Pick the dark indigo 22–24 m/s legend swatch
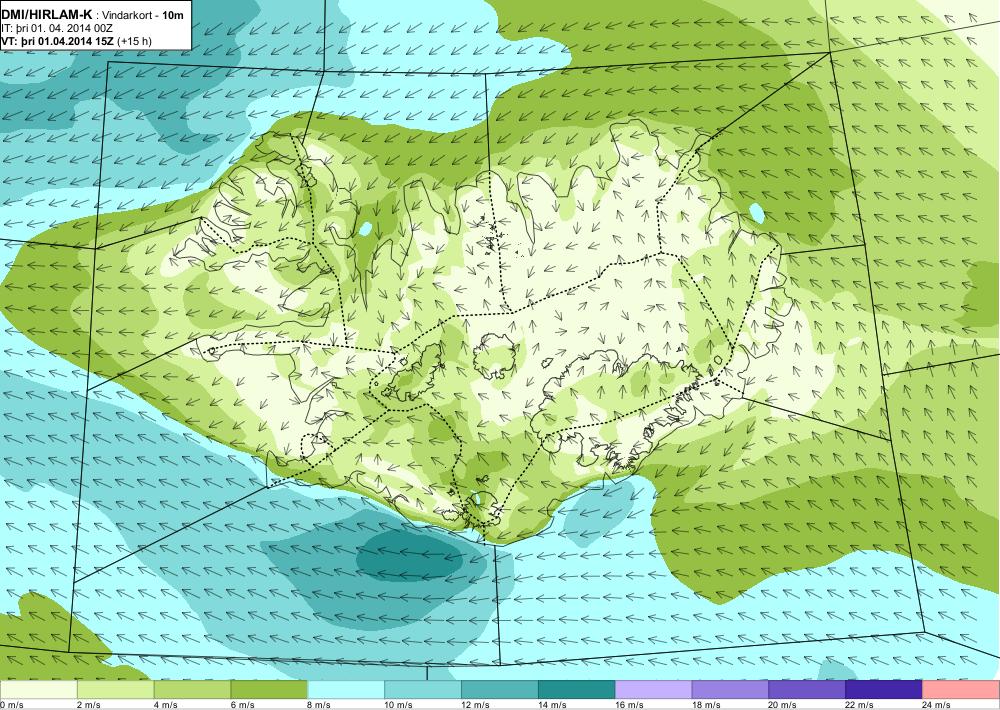The height and width of the screenshot is (710, 1000). [x=884, y=690]
